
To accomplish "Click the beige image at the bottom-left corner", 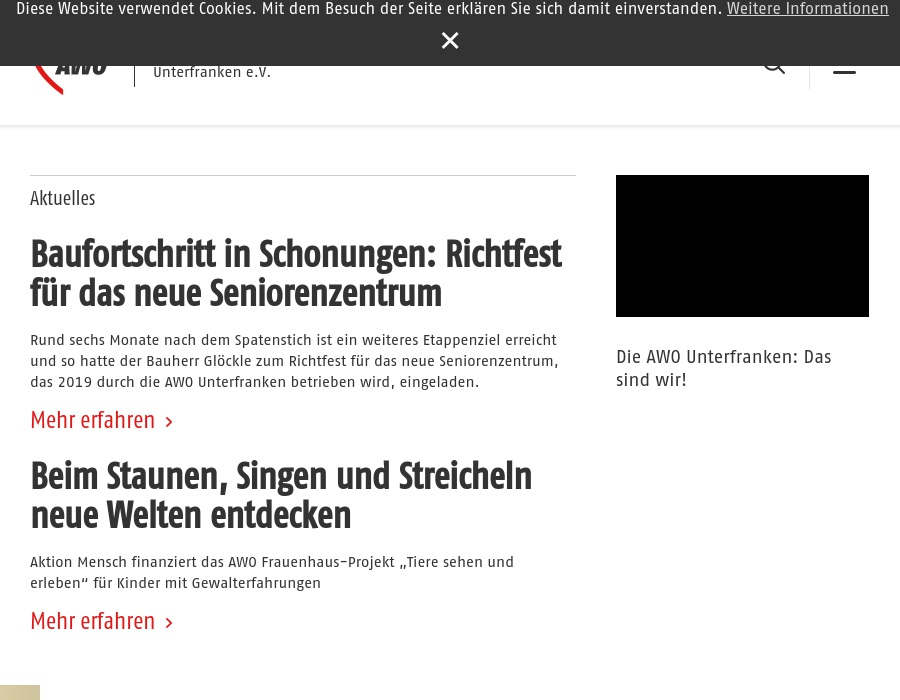I will [19, 692].
